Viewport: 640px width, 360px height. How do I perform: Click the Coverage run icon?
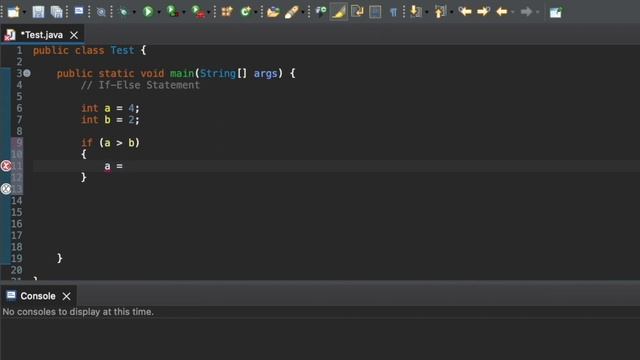172,11
